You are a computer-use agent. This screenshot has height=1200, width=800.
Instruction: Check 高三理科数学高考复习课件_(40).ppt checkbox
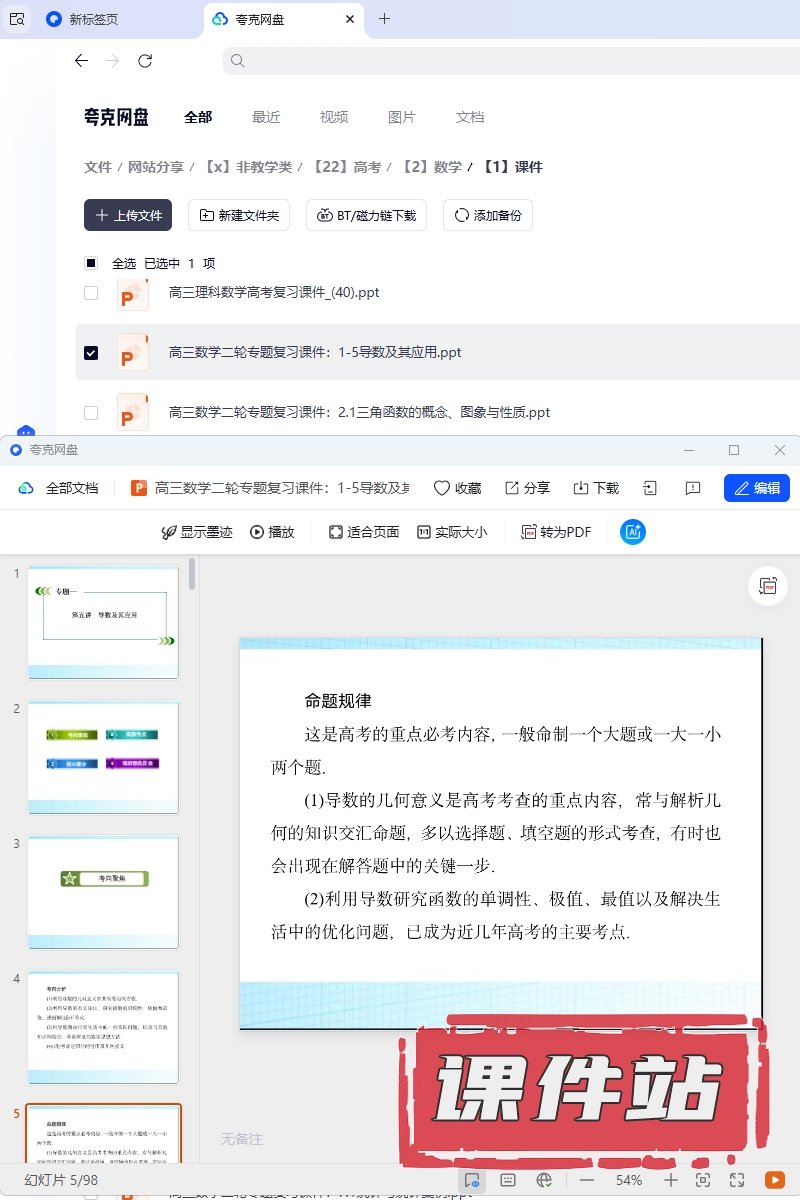coord(91,293)
